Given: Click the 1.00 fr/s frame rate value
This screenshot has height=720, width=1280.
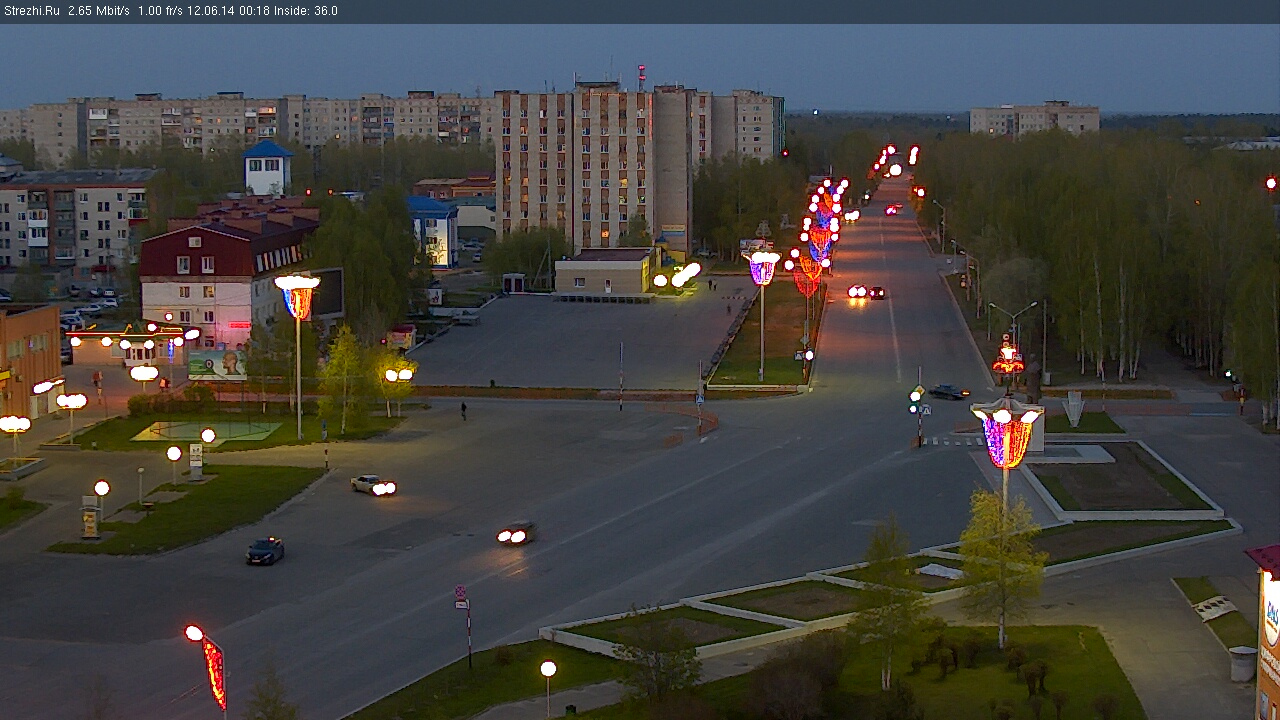Looking at the screenshot, I should coord(159,11).
